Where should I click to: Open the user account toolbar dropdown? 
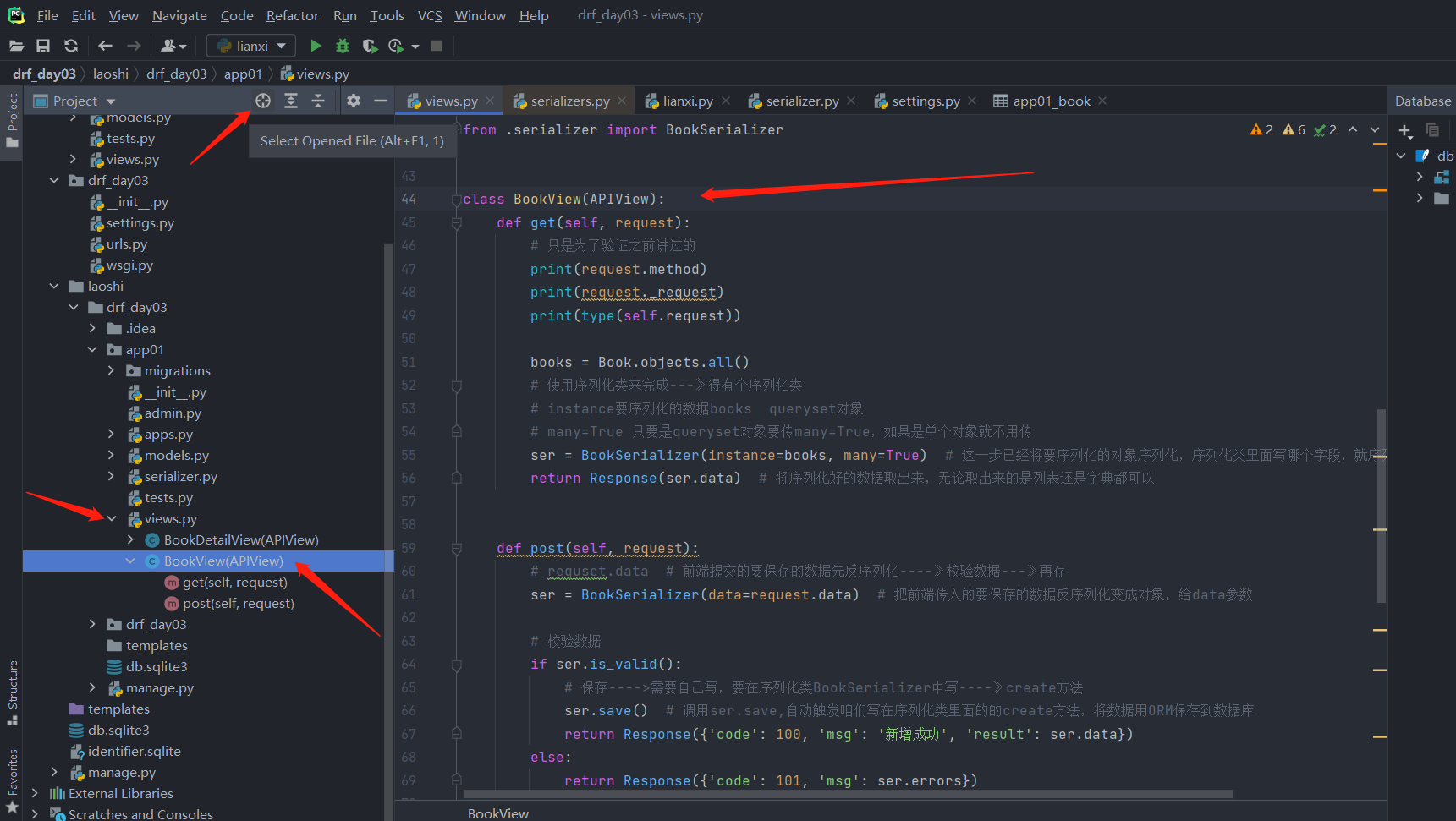click(173, 46)
